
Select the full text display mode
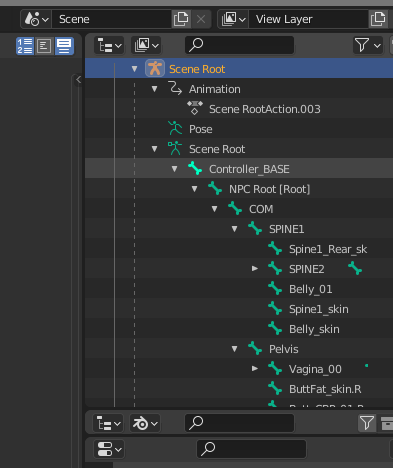[64, 46]
